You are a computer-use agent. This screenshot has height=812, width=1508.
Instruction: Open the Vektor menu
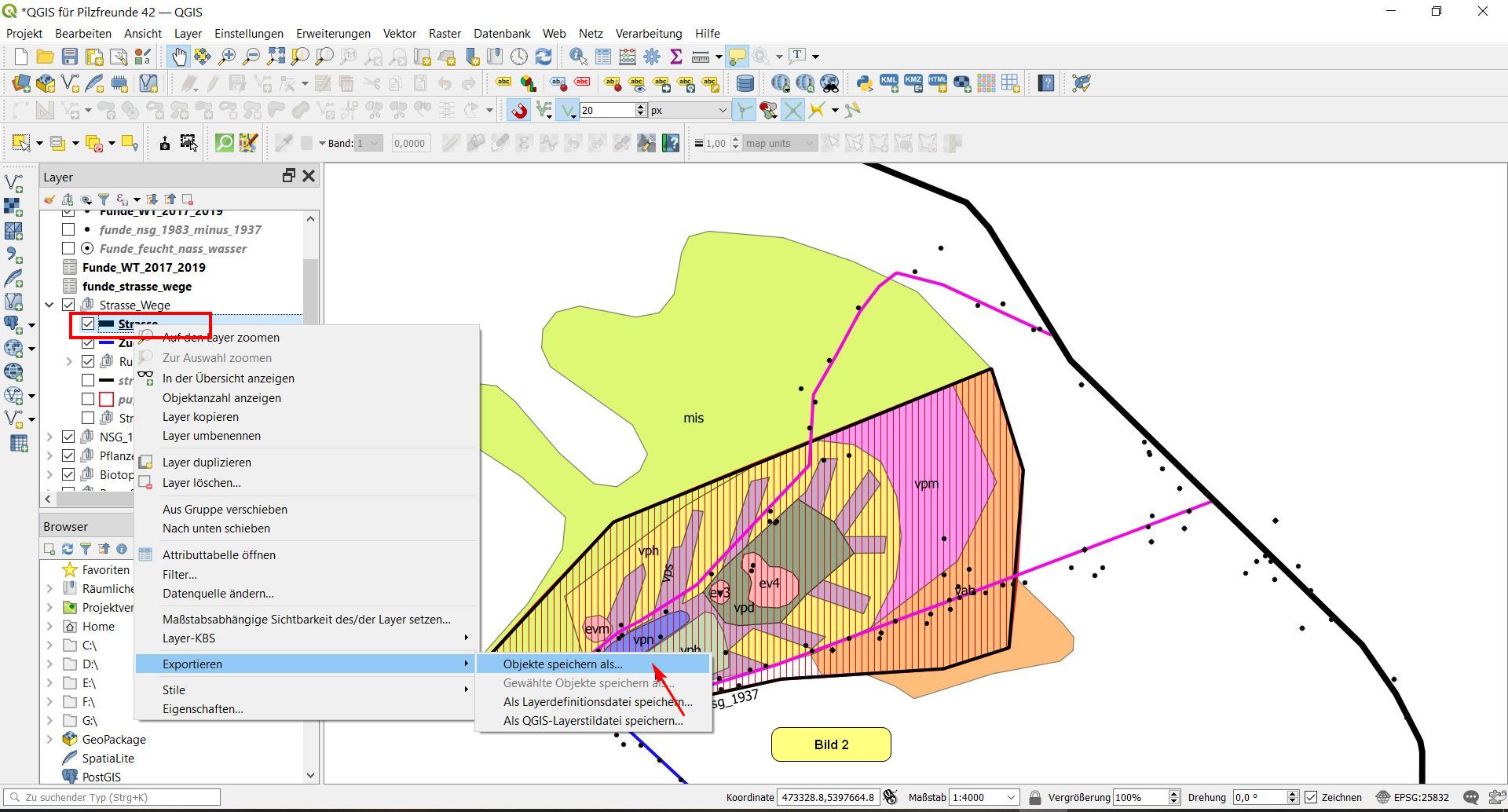(x=399, y=34)
